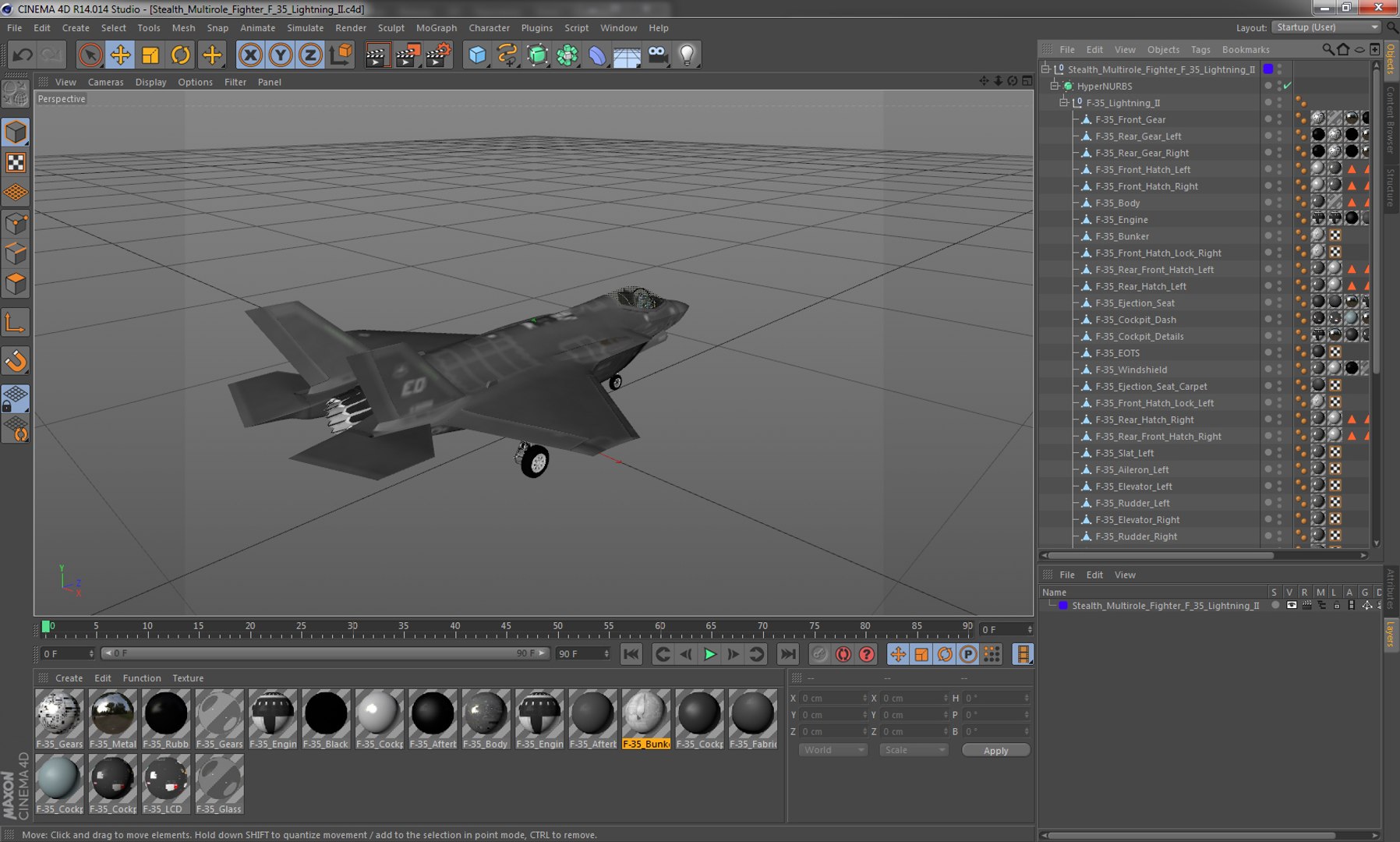Open Render Settings icon

point(439,55)
